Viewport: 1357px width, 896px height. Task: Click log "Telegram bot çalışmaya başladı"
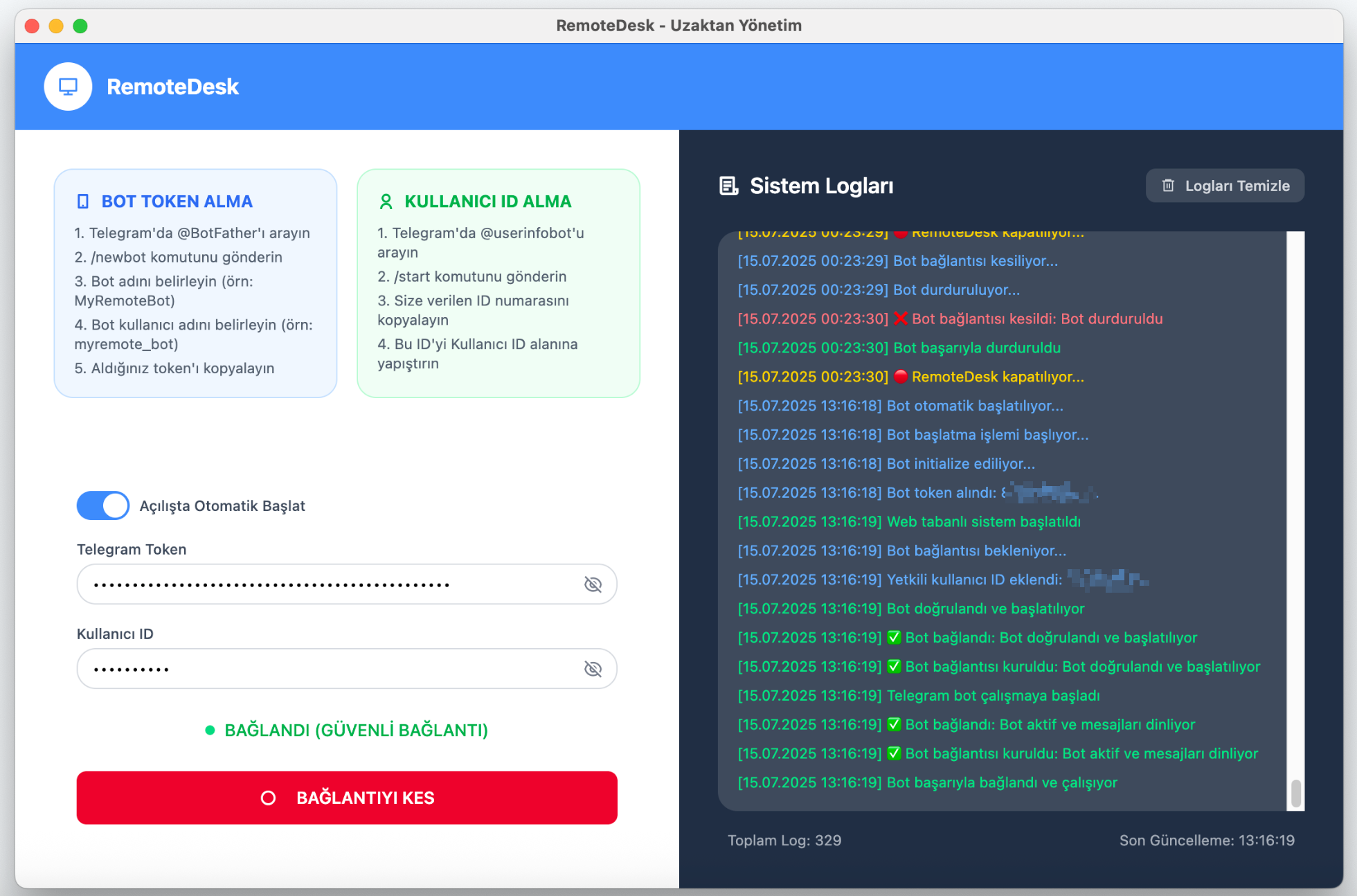(918, 696)
